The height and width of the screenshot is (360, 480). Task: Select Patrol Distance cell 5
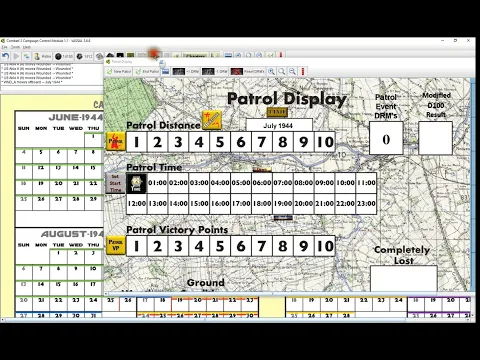tap(220, 142)
